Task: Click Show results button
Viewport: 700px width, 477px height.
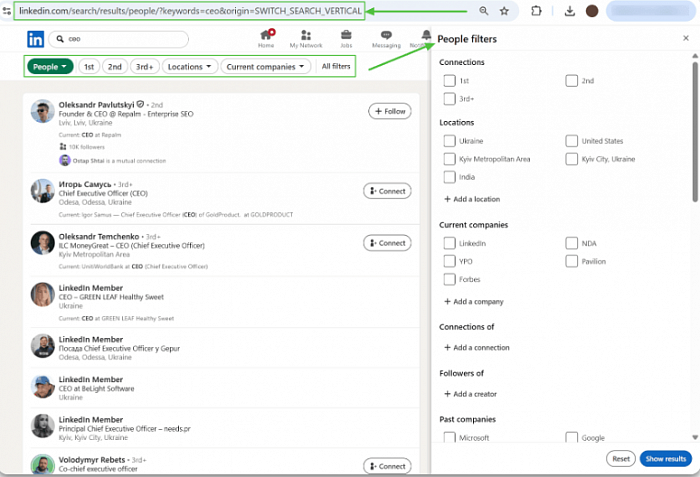Action: click(666, 459)
